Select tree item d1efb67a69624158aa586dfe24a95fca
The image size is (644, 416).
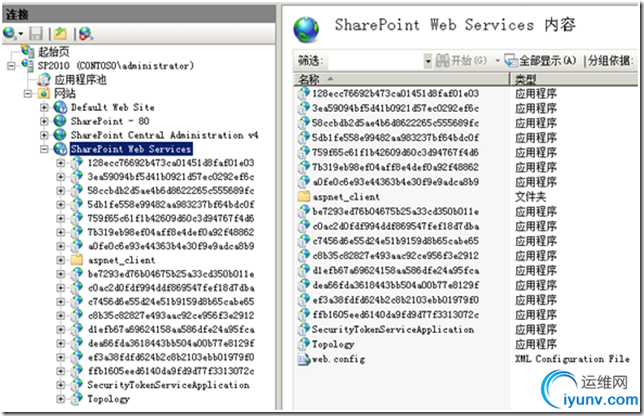pos(171,329)
